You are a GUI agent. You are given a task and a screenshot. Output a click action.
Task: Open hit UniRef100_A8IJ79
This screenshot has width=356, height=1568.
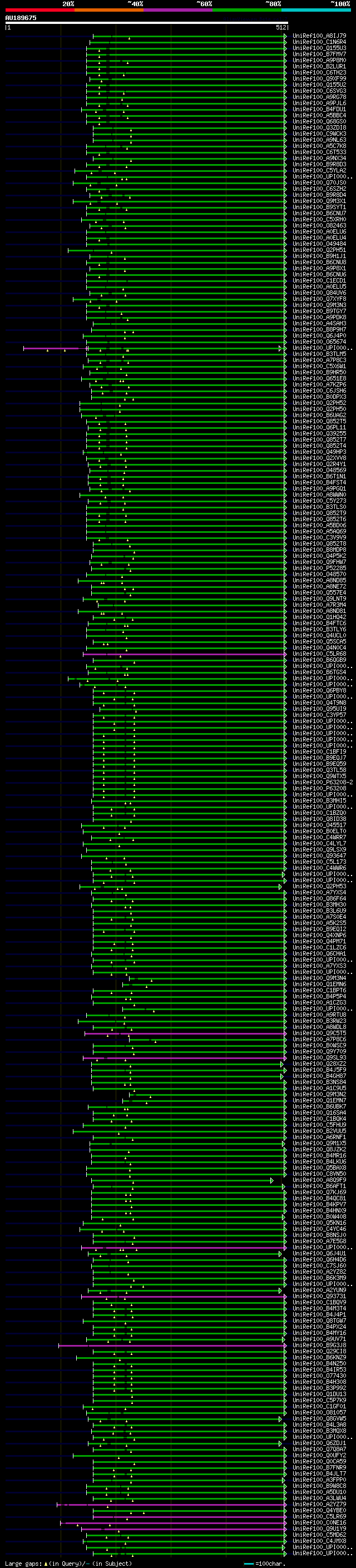click(x=319, y=36)
